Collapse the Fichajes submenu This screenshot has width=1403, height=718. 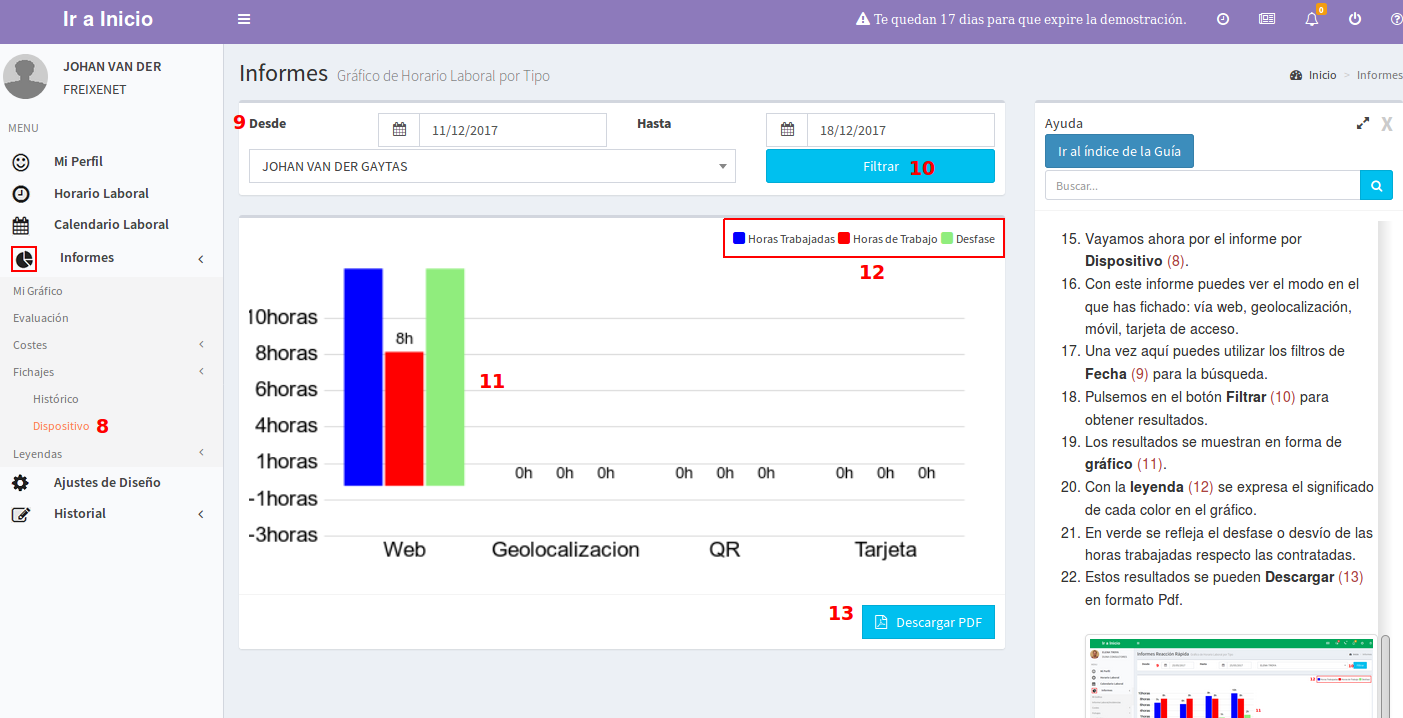pos(201,372)
